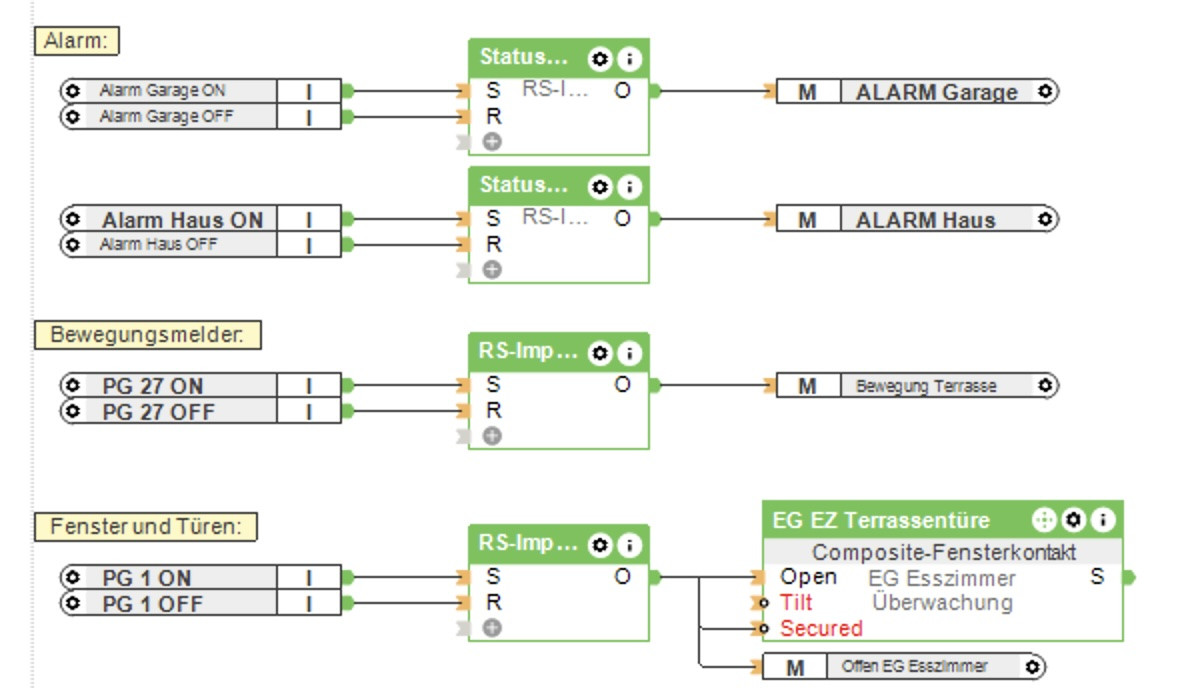Select the PG 1 OFF input
1186x688 pixels.
tap(200, 603)
